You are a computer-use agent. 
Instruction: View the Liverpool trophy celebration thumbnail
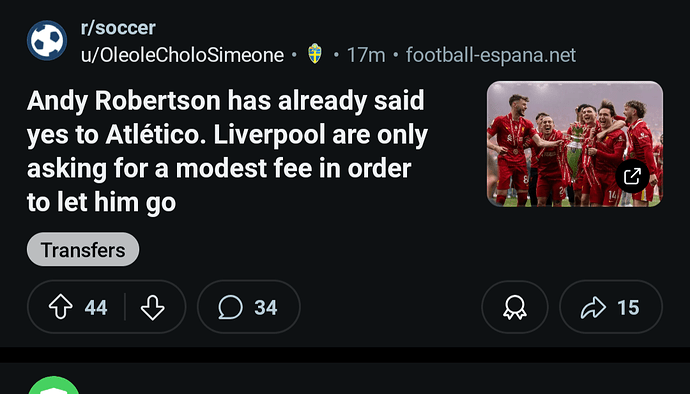[575, 144]
